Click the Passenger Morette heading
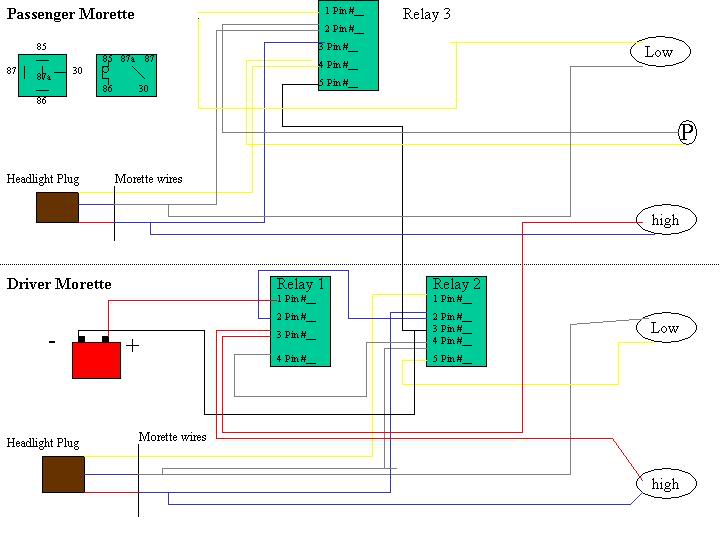 (x=71, y=15)
